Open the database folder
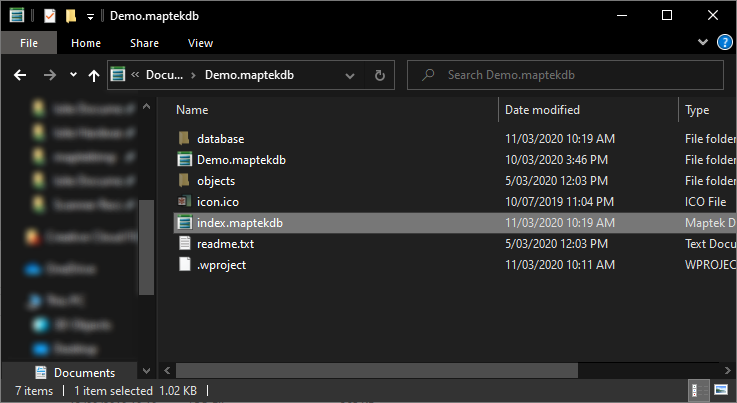 coord(220,139)
